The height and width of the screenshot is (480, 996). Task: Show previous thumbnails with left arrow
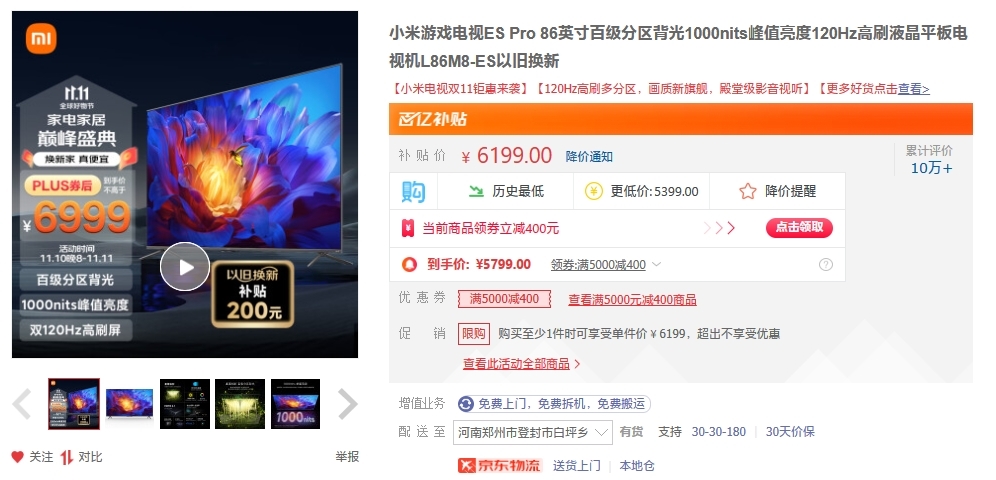[x=22, y=404]
